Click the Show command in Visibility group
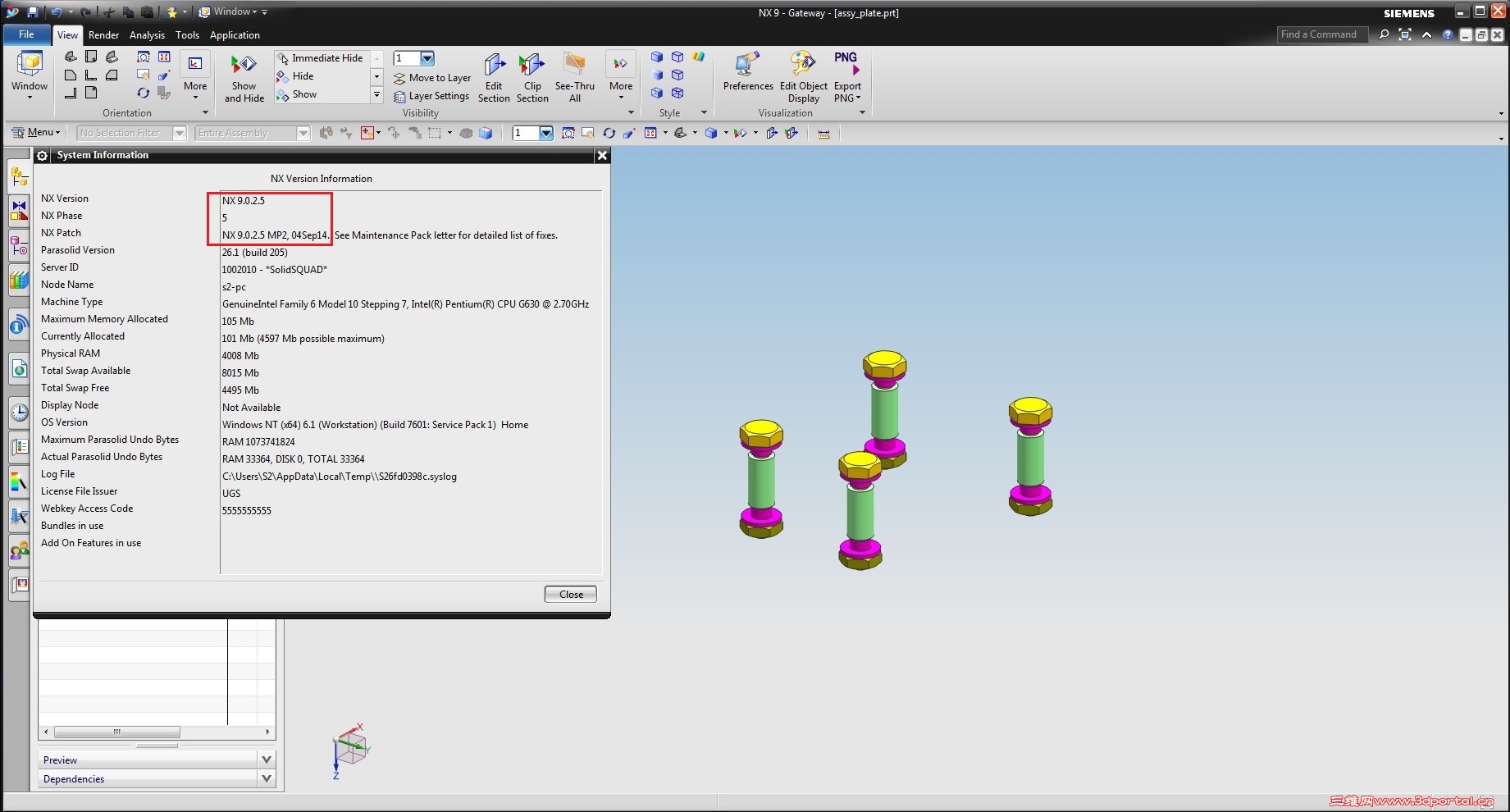Viewport: 1510px width, 812px height. (x=297, y=94)
